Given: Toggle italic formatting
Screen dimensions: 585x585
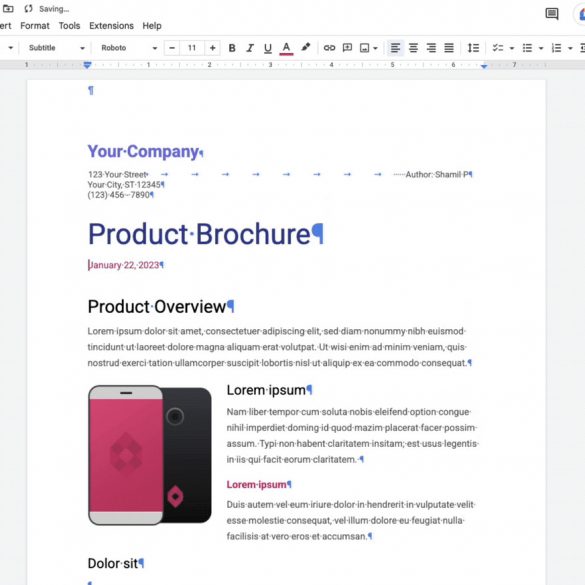Looking at the screenshot, I should coord(250,48).
